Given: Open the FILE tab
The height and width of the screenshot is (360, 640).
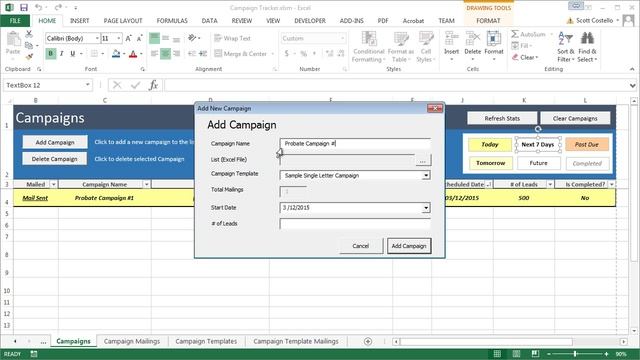Looking at the screenshot, I should coord(15,20).
